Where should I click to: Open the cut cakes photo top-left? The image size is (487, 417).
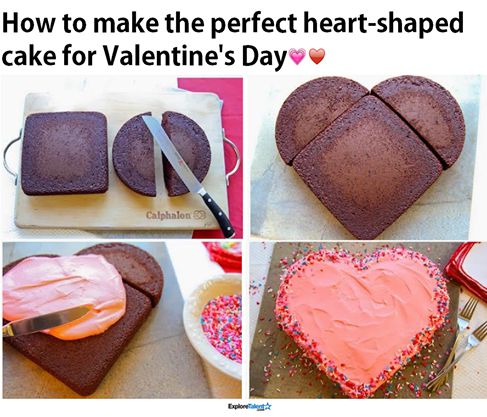(123, 157)
